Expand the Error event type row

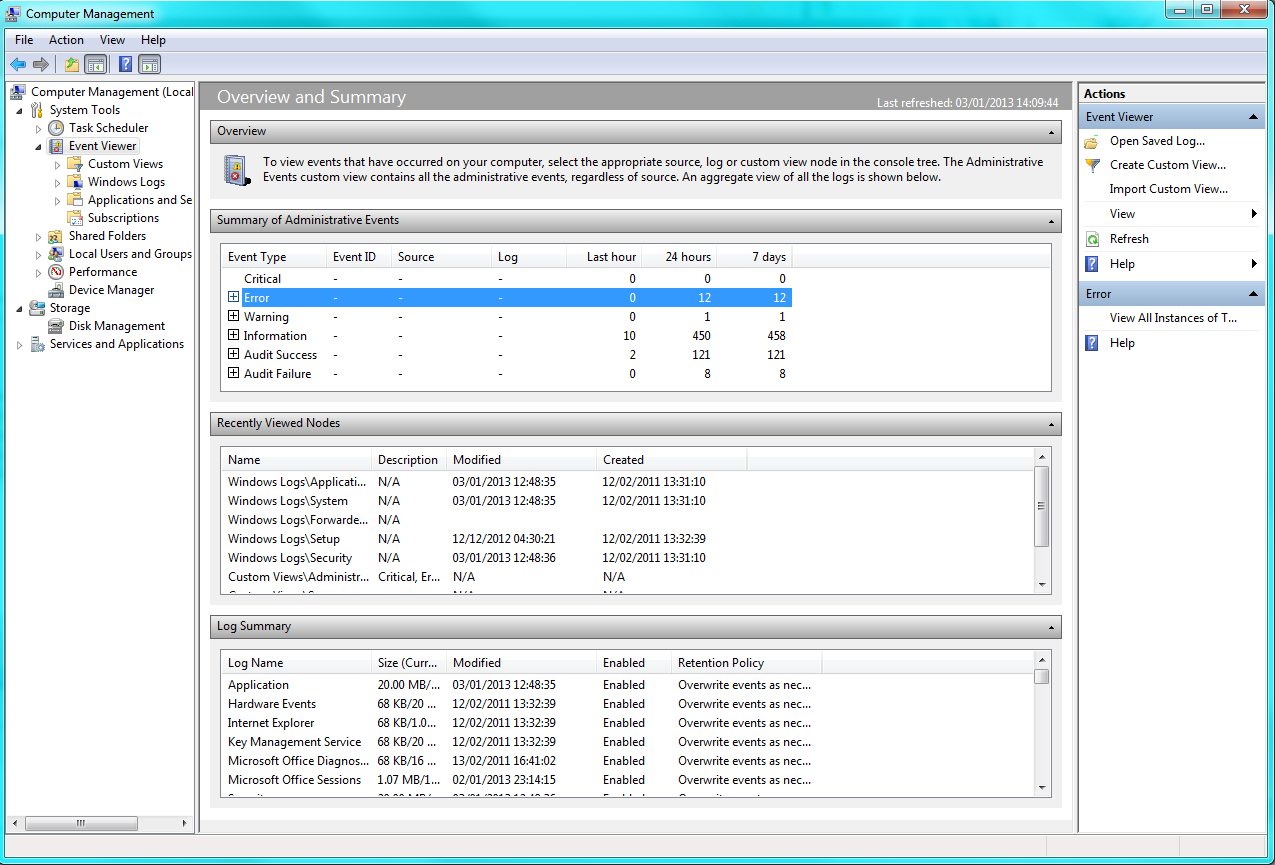233,297
